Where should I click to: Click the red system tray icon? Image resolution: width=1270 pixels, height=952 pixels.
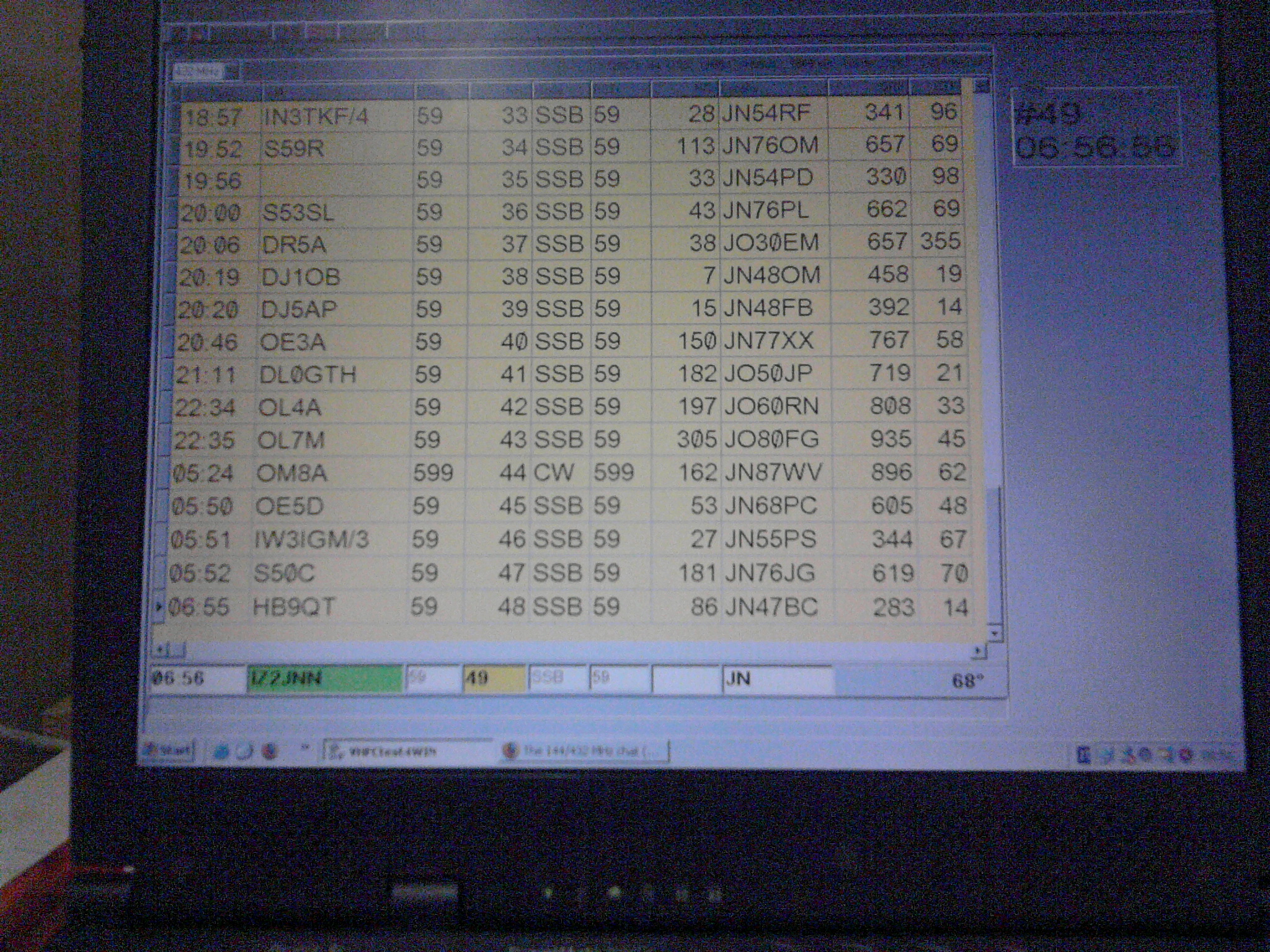click(x=1186, y=755)
